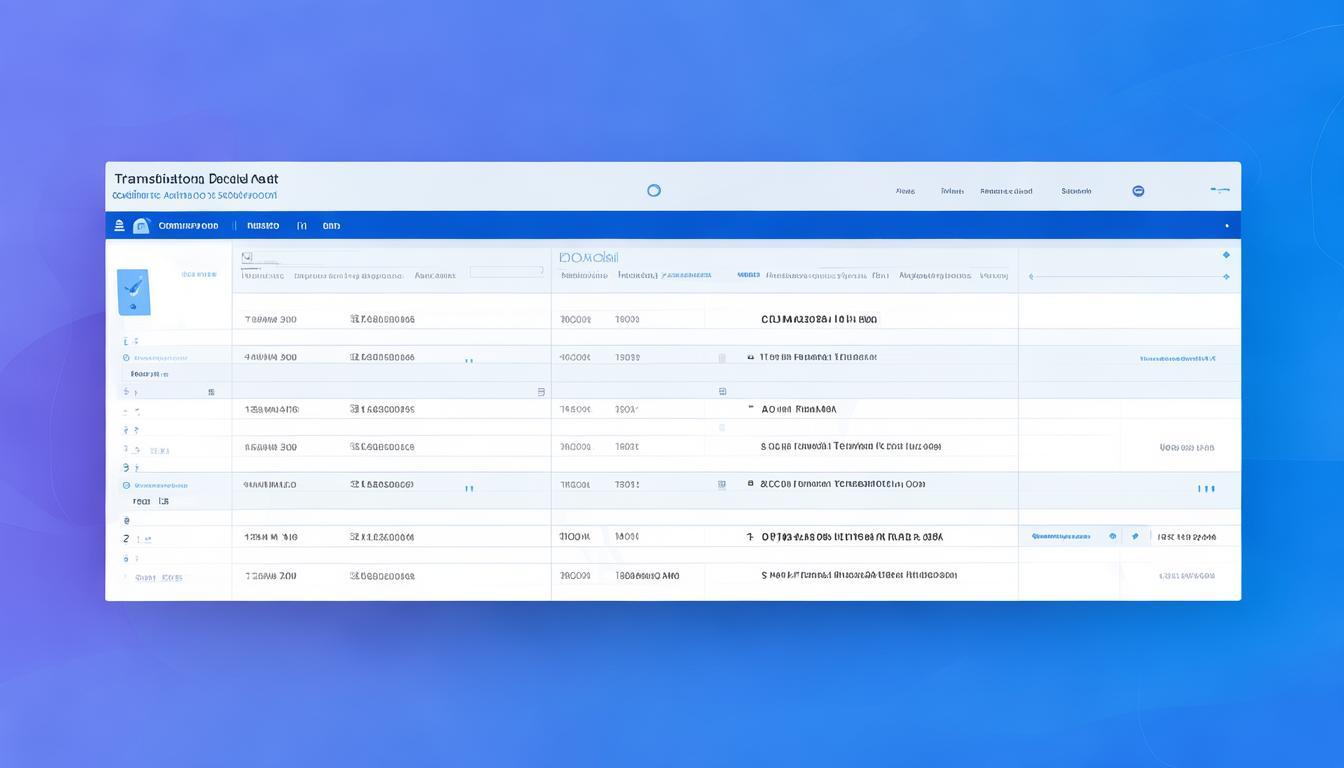Click the rounded home icon in blue navigation bar
Viewport: 1344px width, 768px height.
[x=141, y=226]
